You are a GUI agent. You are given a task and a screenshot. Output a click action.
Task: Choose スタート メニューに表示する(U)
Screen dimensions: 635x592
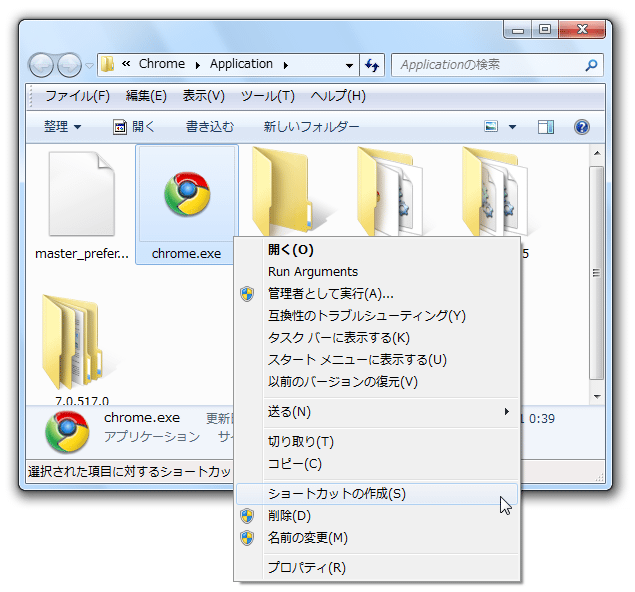point(377,360)
